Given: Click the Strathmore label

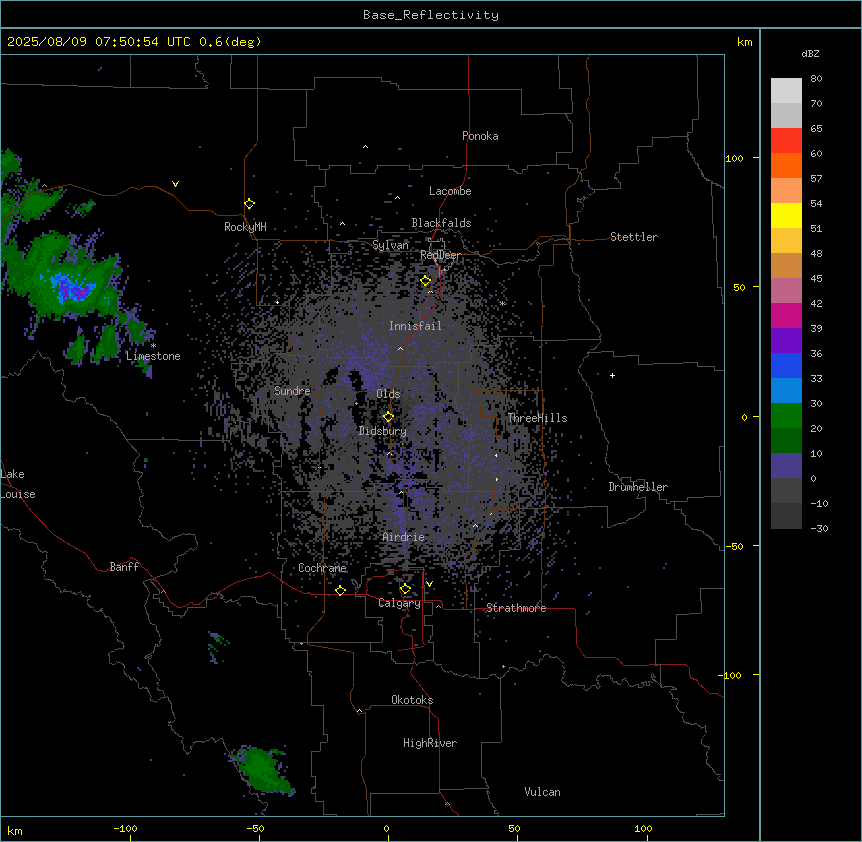Looking at the screenshot, I should click(516, 608).
